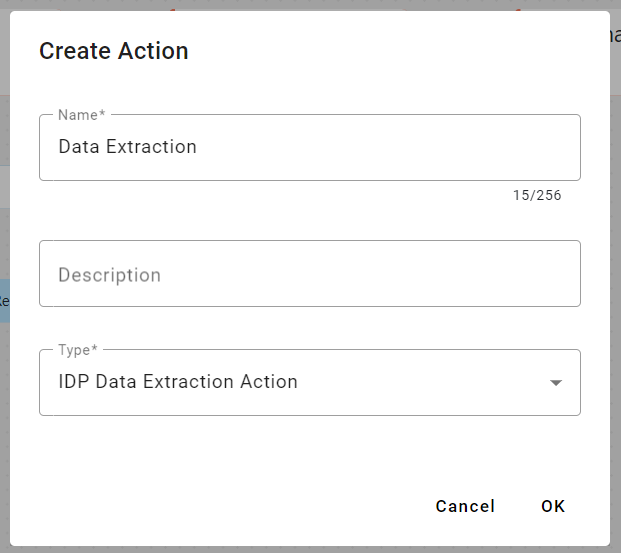This screenshot has width=621, height=553.
Task: Click empty space right of 'Data Extraction'
Action: (x=400, y=148)
